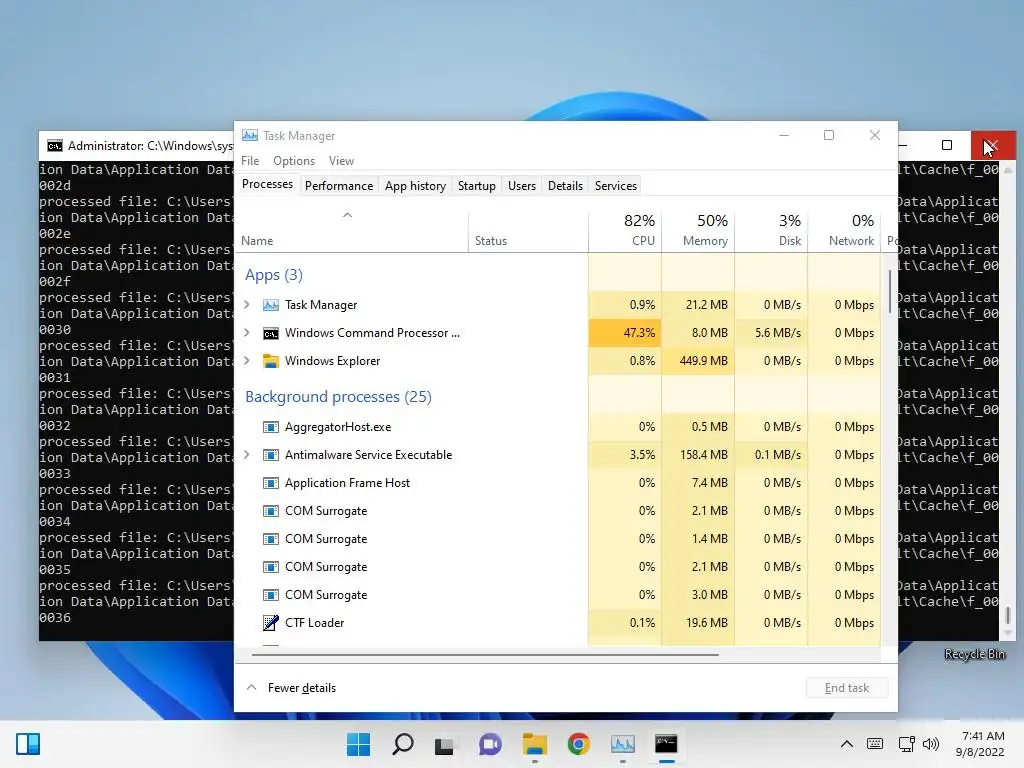Click the Application Frame Host icon
The image size is (1024, 768).
270,483
